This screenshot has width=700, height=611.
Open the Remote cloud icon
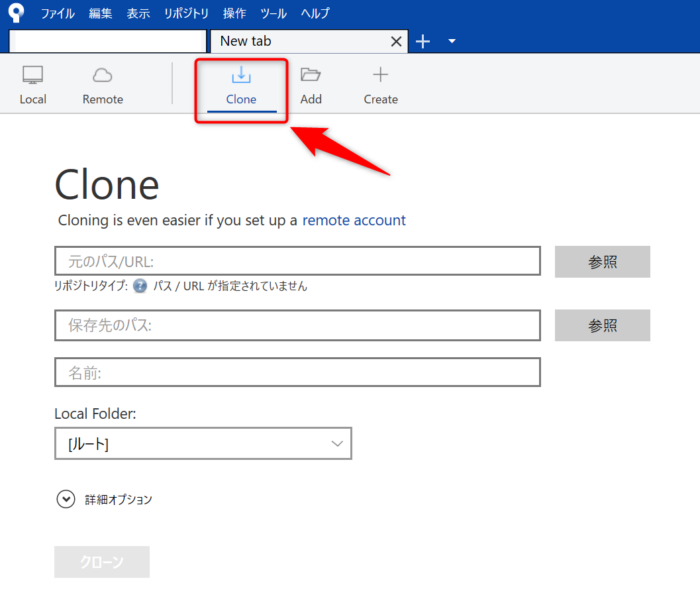pyautogui.click(x=102, y=76)
